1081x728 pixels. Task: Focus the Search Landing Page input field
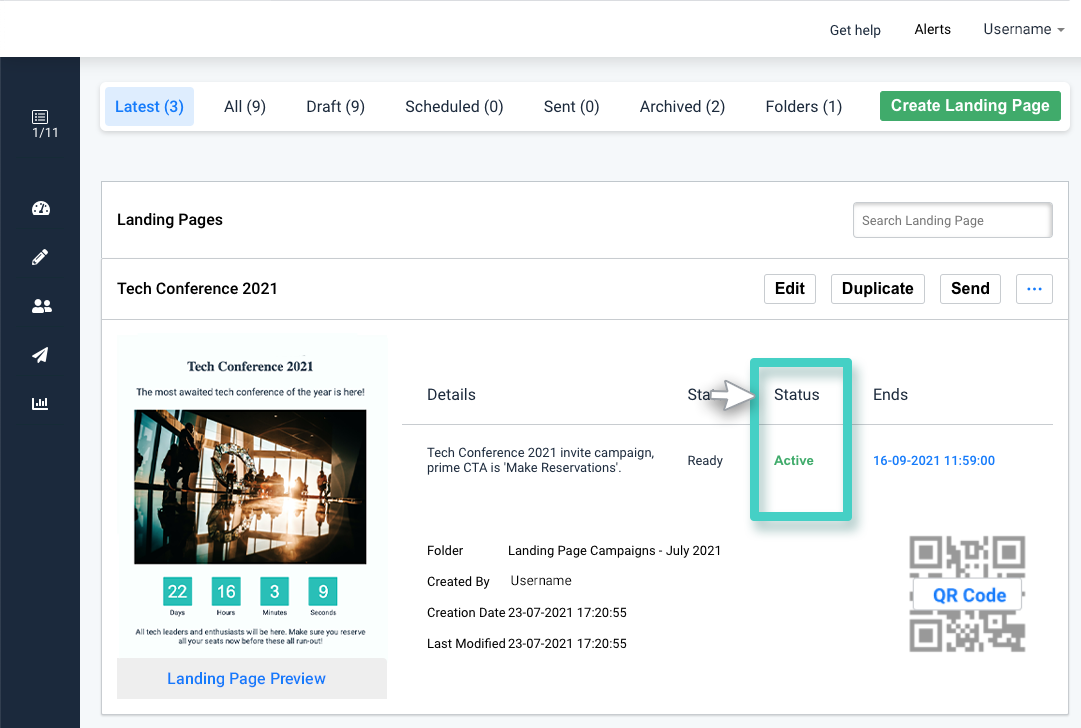point(952,220)
